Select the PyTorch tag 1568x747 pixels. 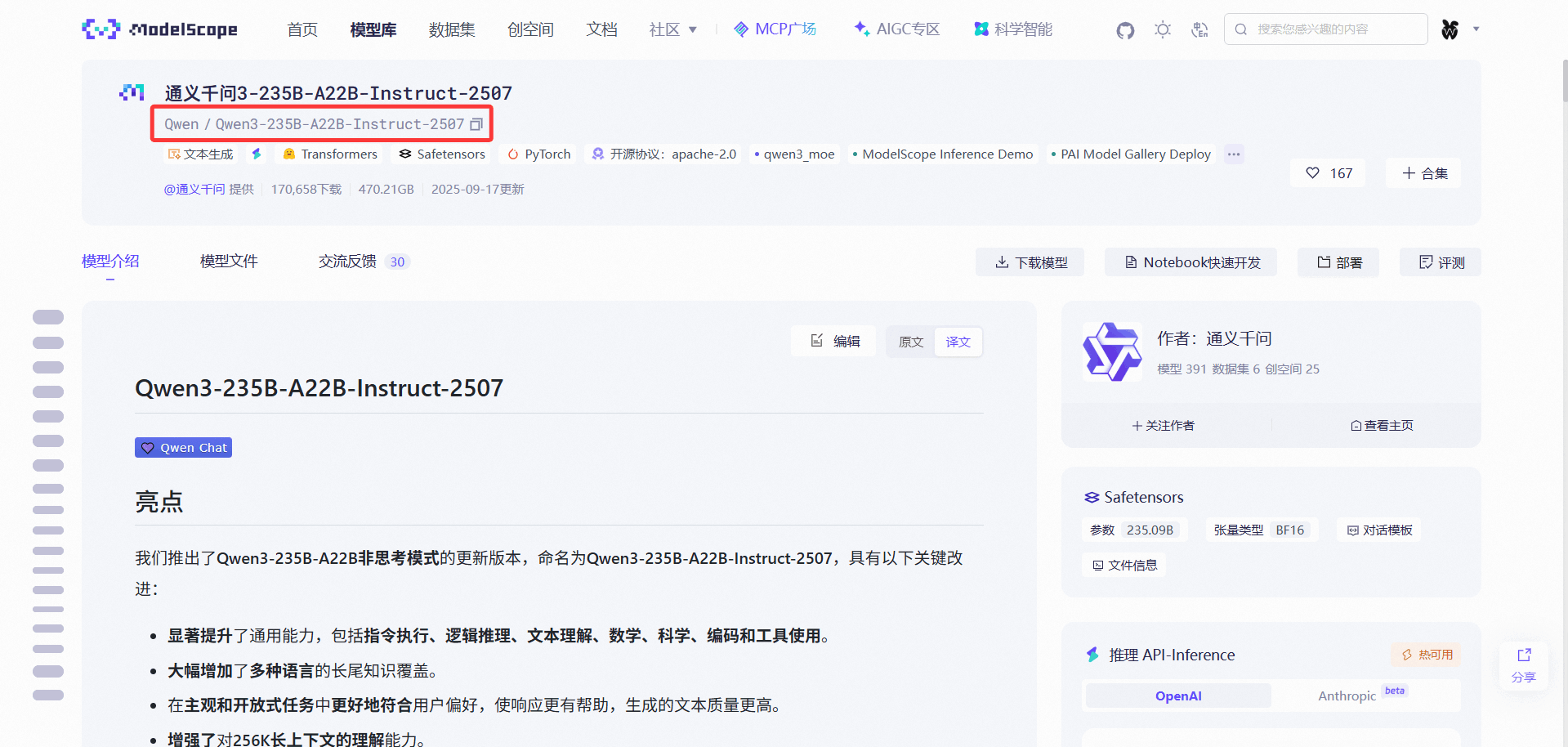click(539, 154)
